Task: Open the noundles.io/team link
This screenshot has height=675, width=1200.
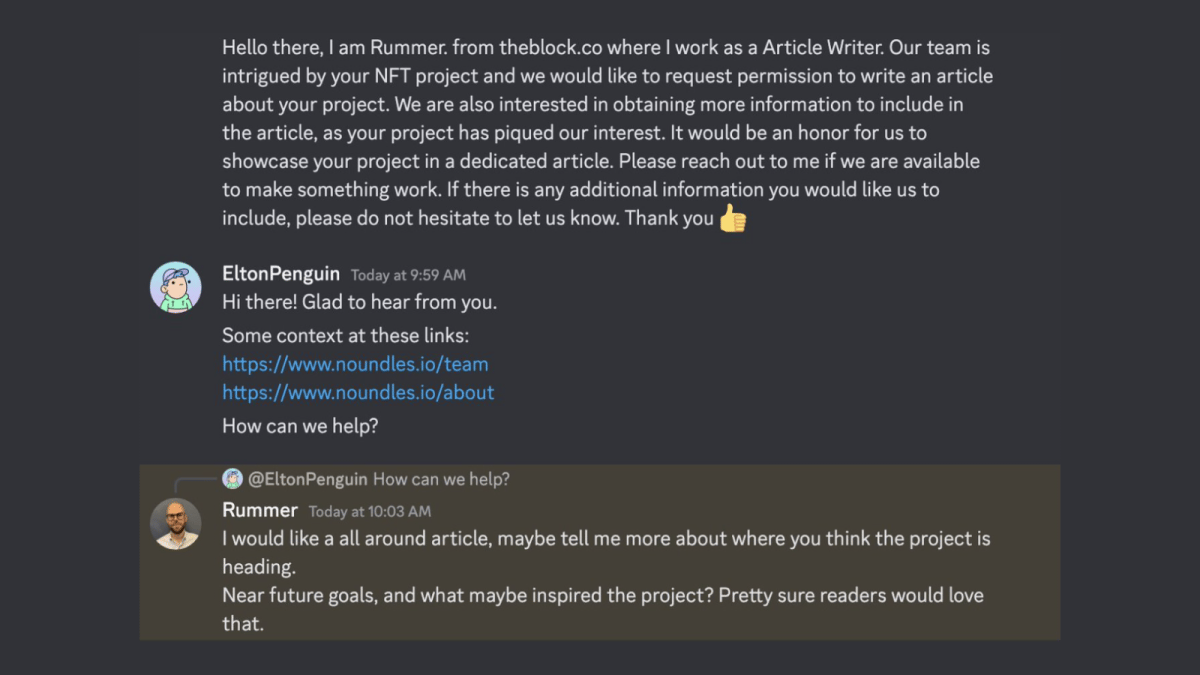Action: (x=355, y=363)
